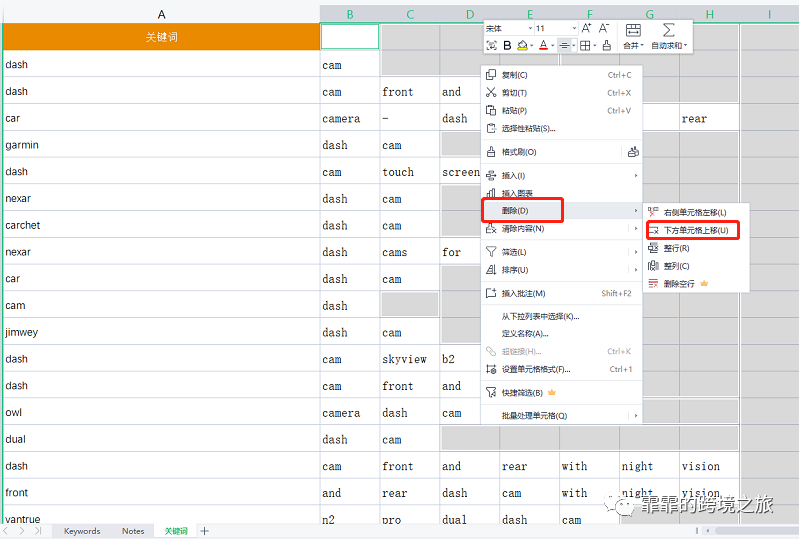Click format painter icon in mini toolbar
799x539 pixels.
coord(606,46)
